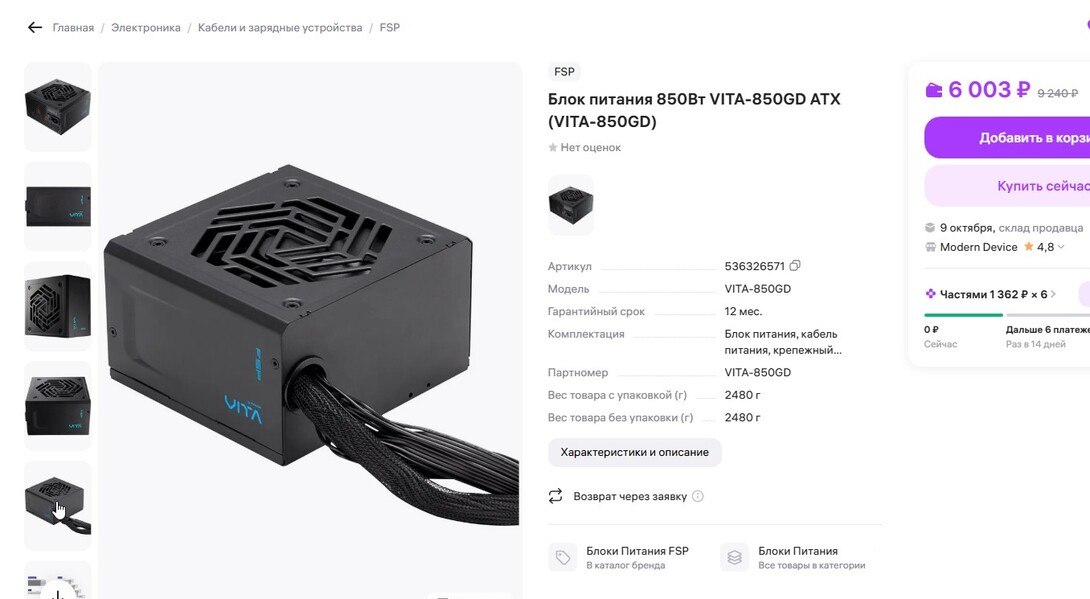Select the second side-view thumbnail
The image size is (1090, 599).
58,206
